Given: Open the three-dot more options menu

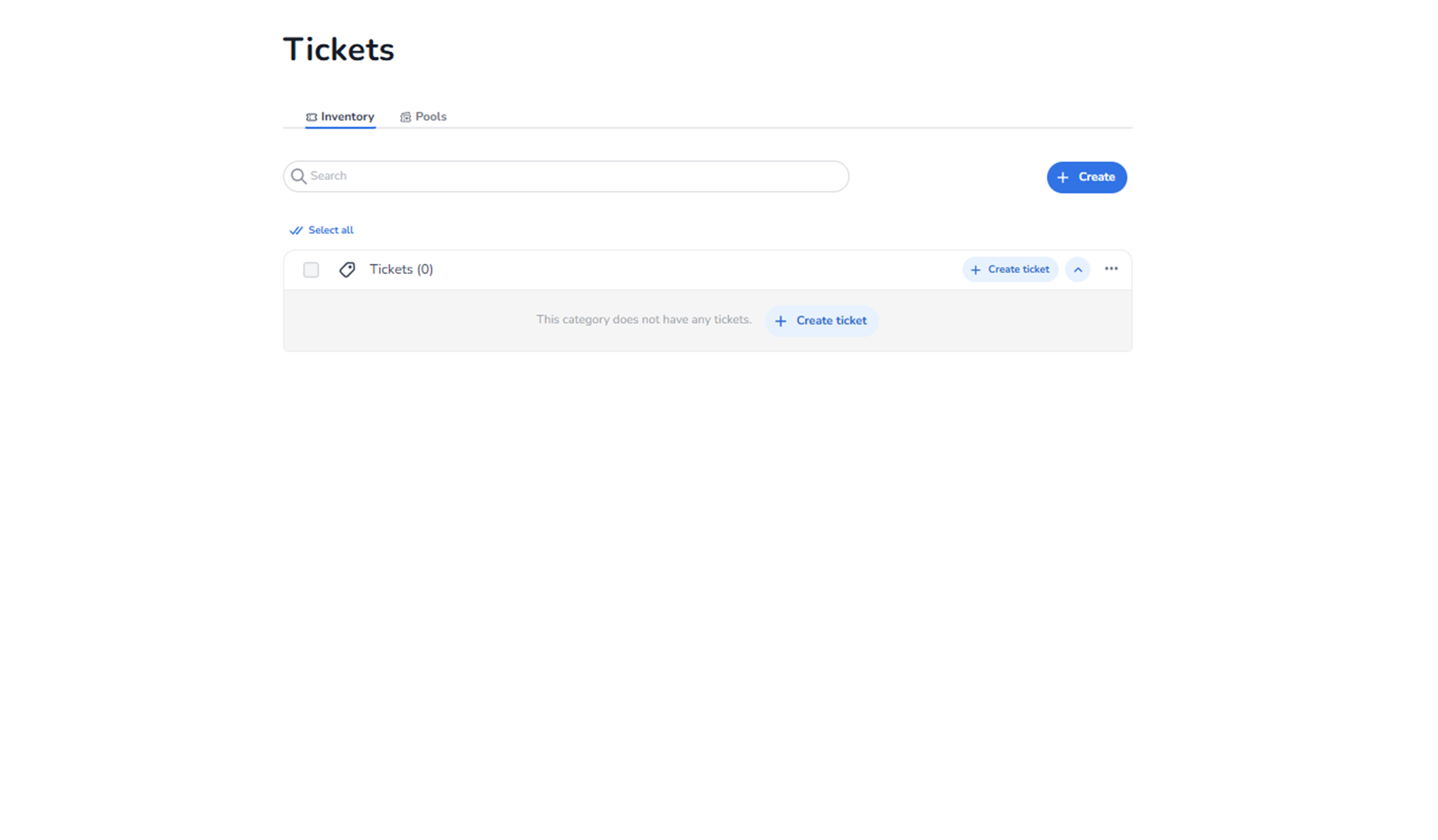Looking at the screenshot, I should [x=1111, y=269].
